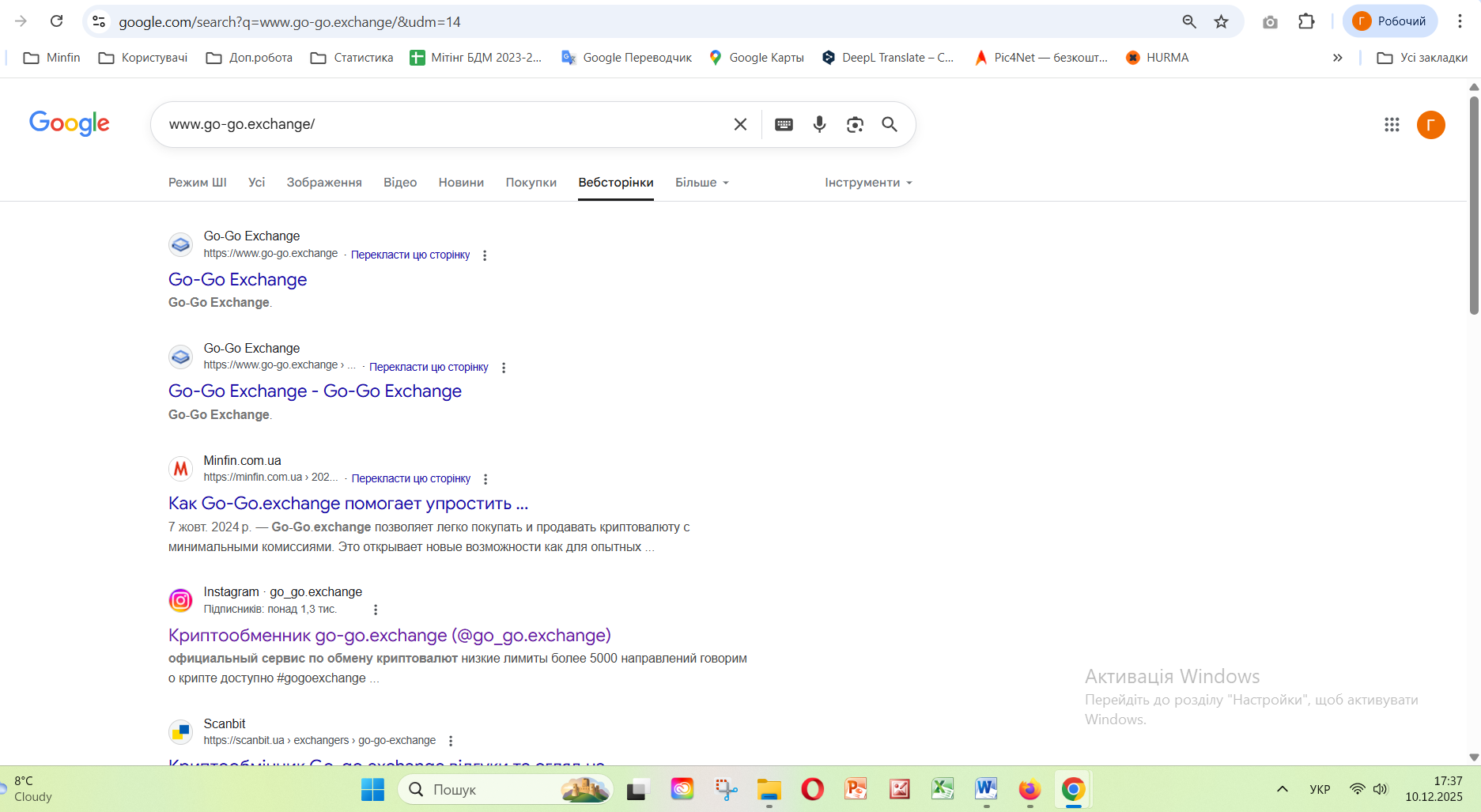This screenshot has width=1481, height=812.
Task: Expand the Інструменти dropdown
Action: tap(868, 183)
